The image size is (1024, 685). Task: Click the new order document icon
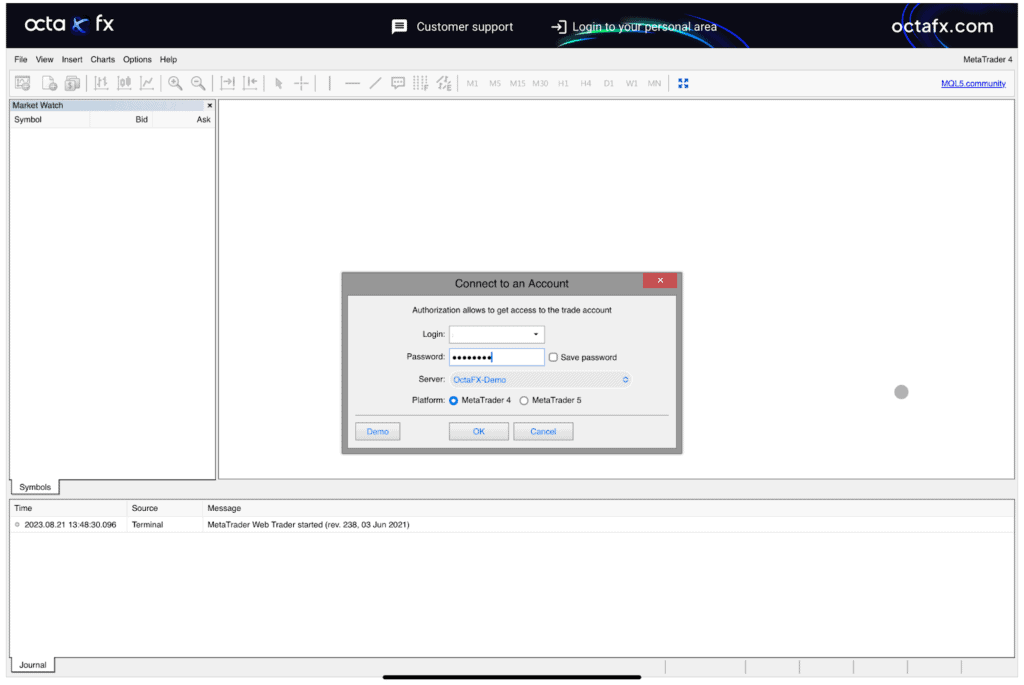[49, 83]
